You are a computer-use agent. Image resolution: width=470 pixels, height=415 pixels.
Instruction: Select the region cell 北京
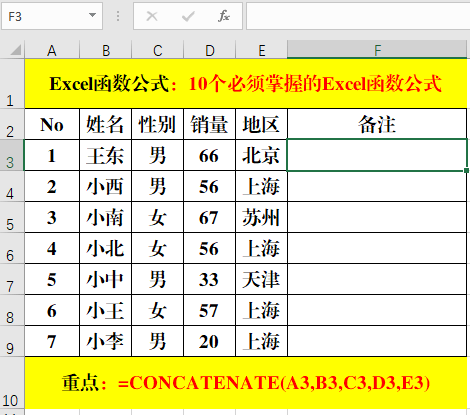[x=262, y=155]
